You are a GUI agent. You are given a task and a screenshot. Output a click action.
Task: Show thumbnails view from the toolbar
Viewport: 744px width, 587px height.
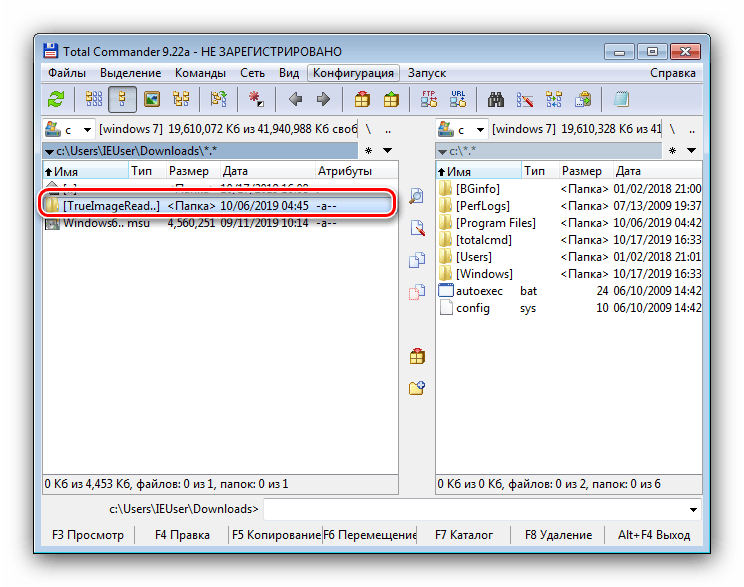[152, 99]
